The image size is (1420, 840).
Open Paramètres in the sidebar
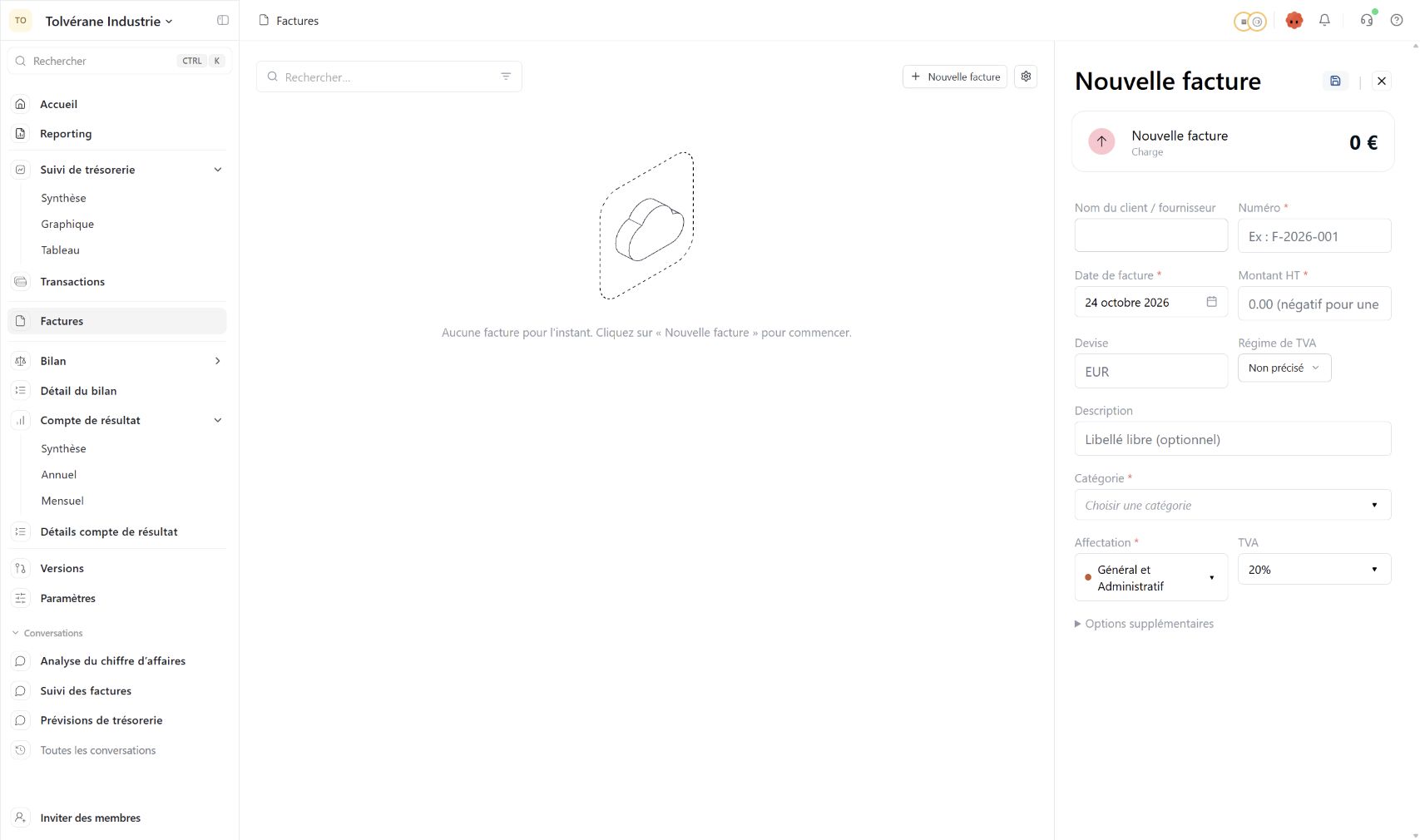point(117,599)
